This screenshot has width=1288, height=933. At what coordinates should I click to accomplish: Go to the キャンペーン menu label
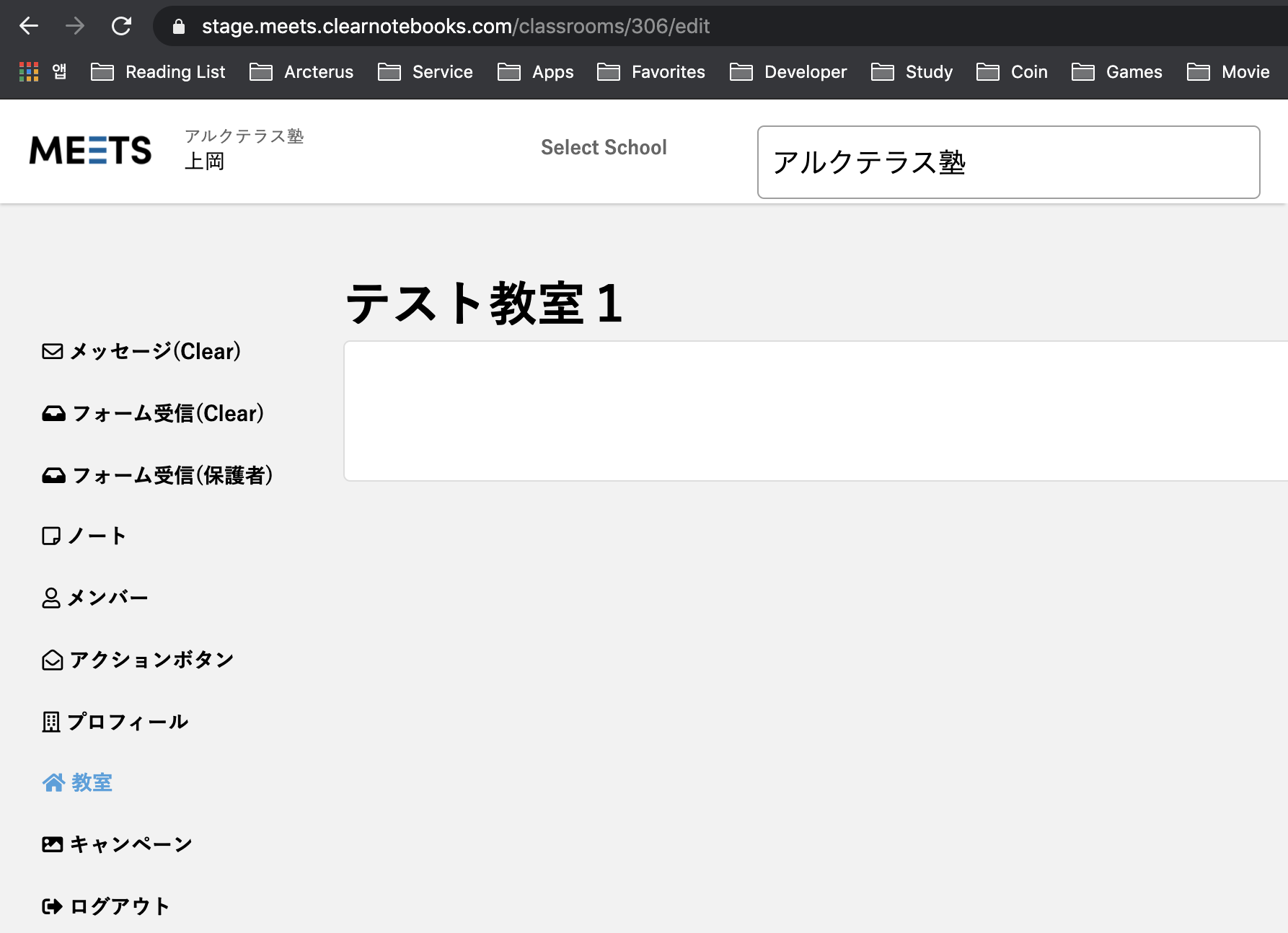(131, 845)
